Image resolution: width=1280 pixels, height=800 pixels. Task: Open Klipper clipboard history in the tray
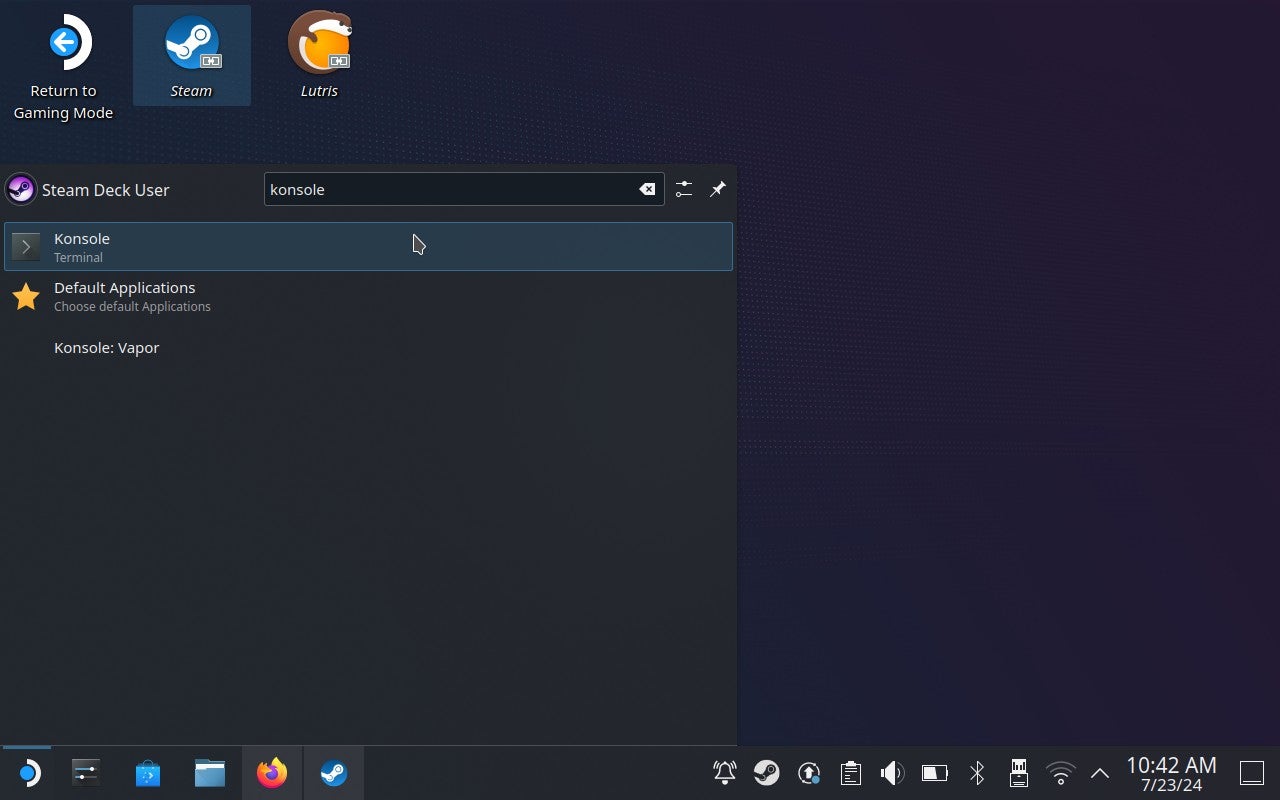pos(849,772)
